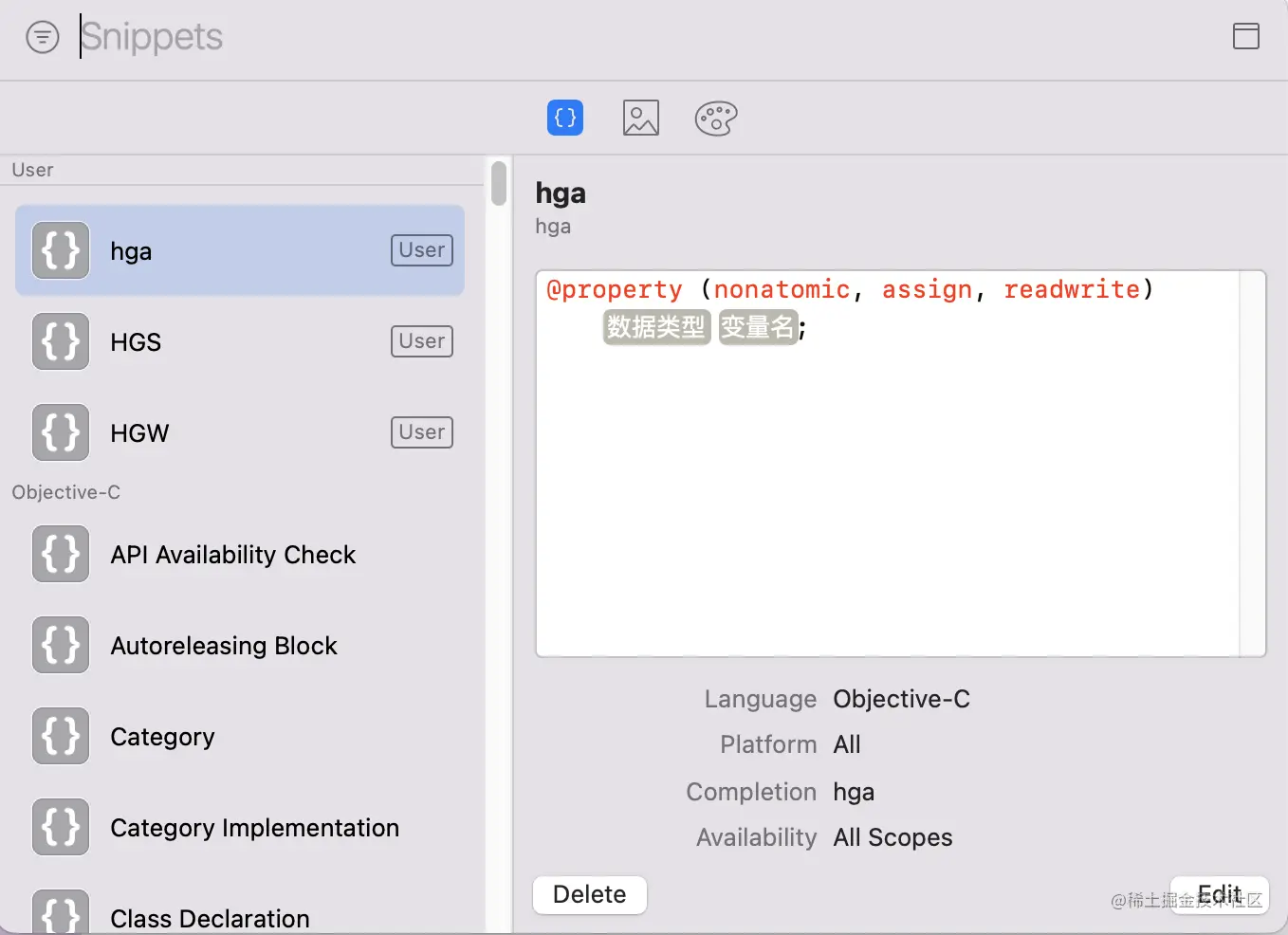Image resolution: width=1288 pixels, height=935 pixels.
Task: Click the HGW snippet's braces icon
Action: point(61,432)
